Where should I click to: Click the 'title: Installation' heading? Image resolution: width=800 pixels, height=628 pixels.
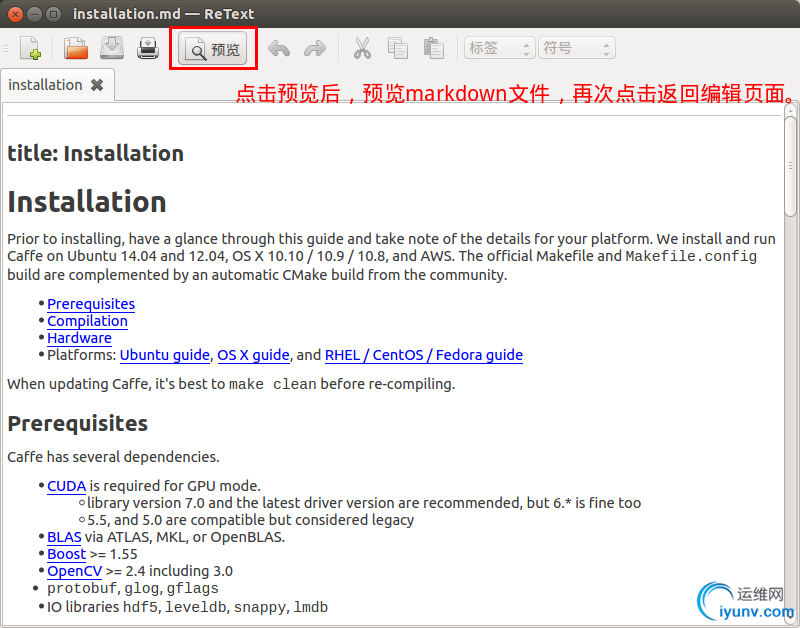95,154
